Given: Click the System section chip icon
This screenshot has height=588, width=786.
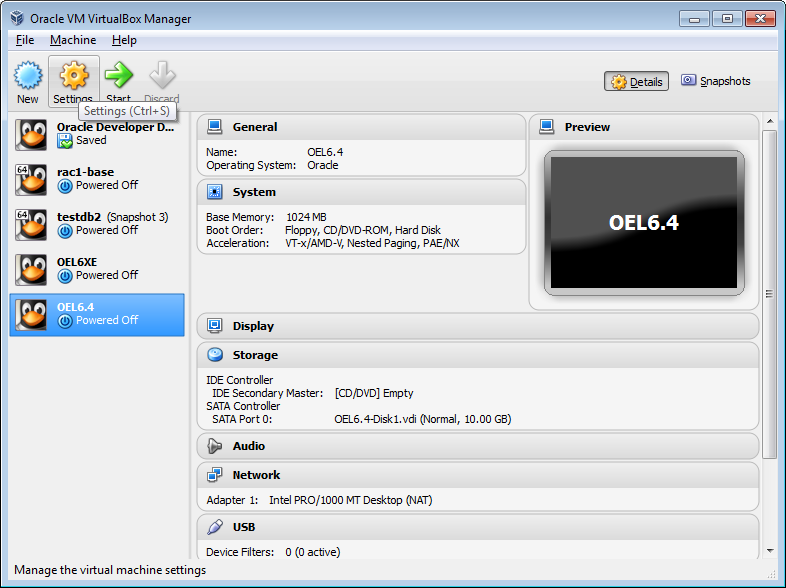Looking at the screenshot, I should pyautogui.click(x=215, y=192).
